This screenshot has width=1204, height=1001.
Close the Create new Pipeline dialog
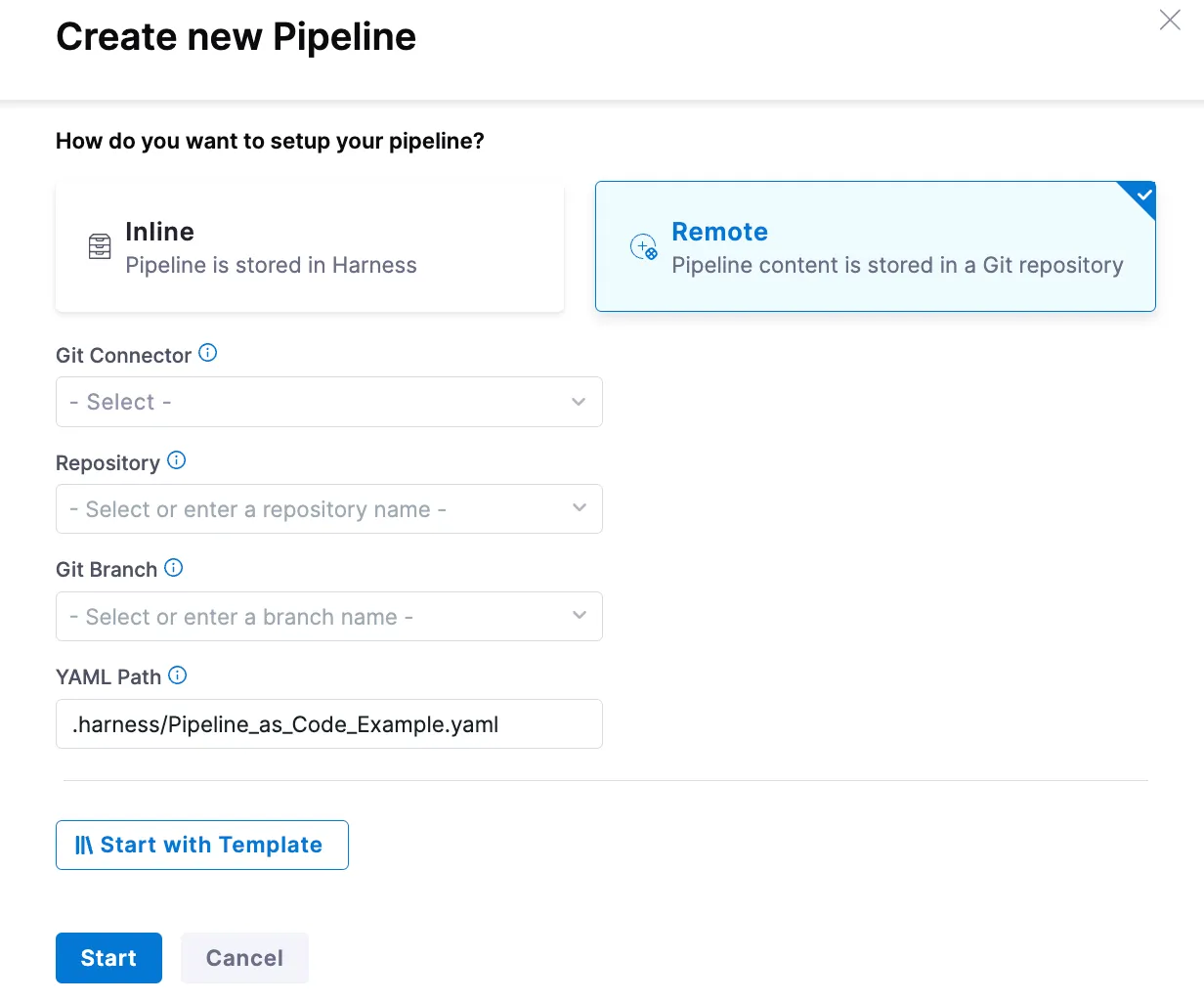1170,20
